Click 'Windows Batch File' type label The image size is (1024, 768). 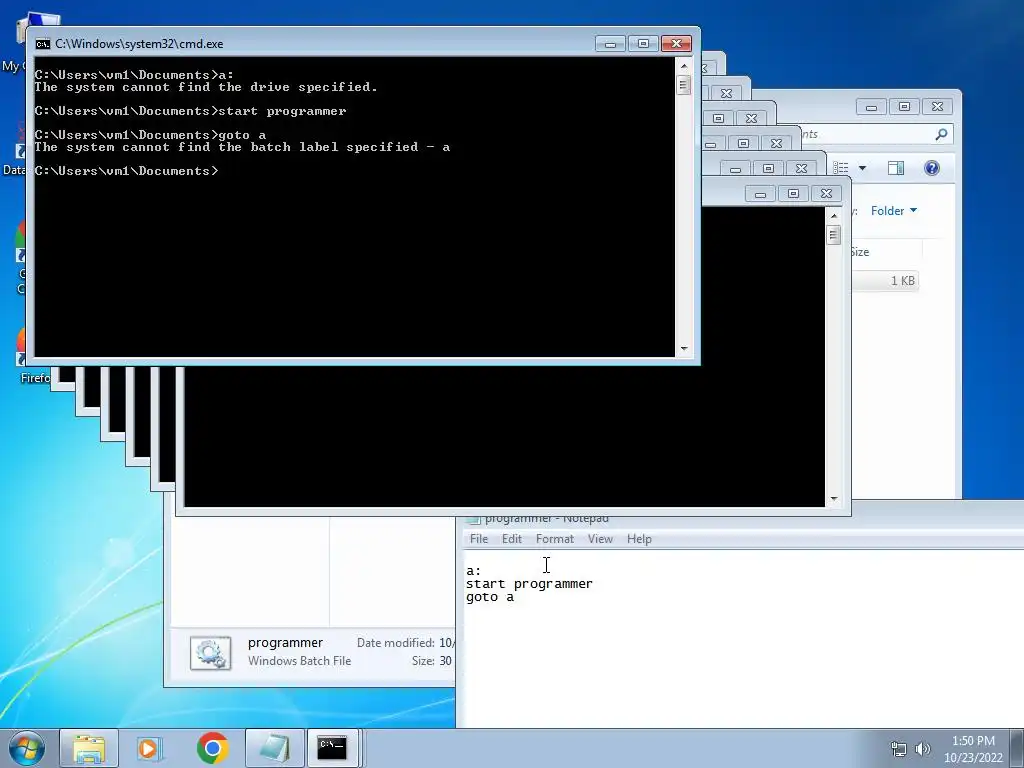pos(300,661)
